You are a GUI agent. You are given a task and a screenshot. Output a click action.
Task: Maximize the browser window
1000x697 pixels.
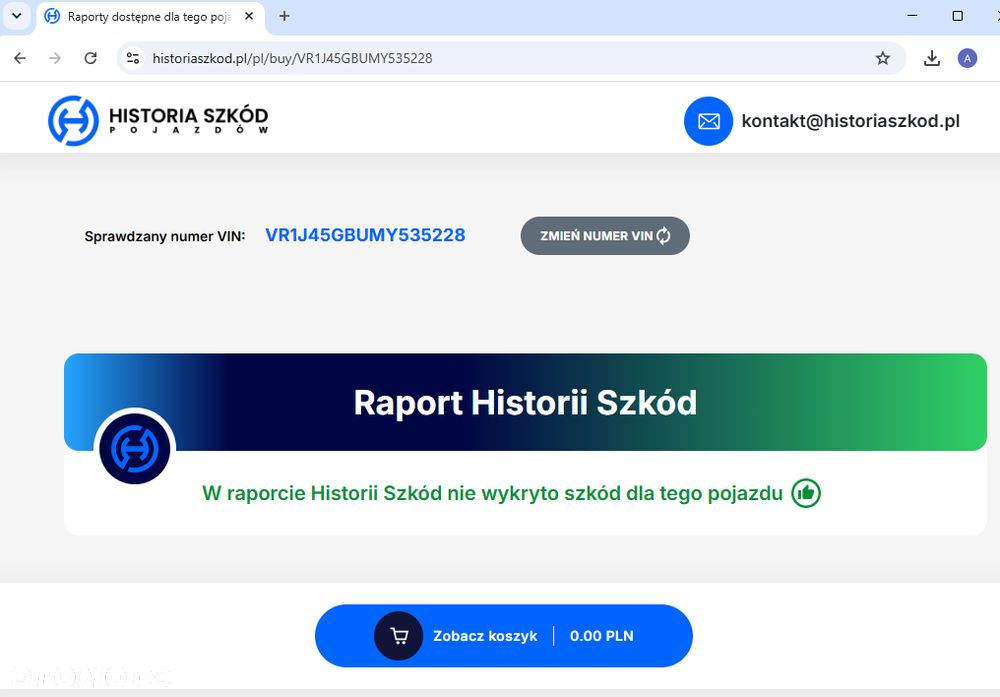[957, 16]
